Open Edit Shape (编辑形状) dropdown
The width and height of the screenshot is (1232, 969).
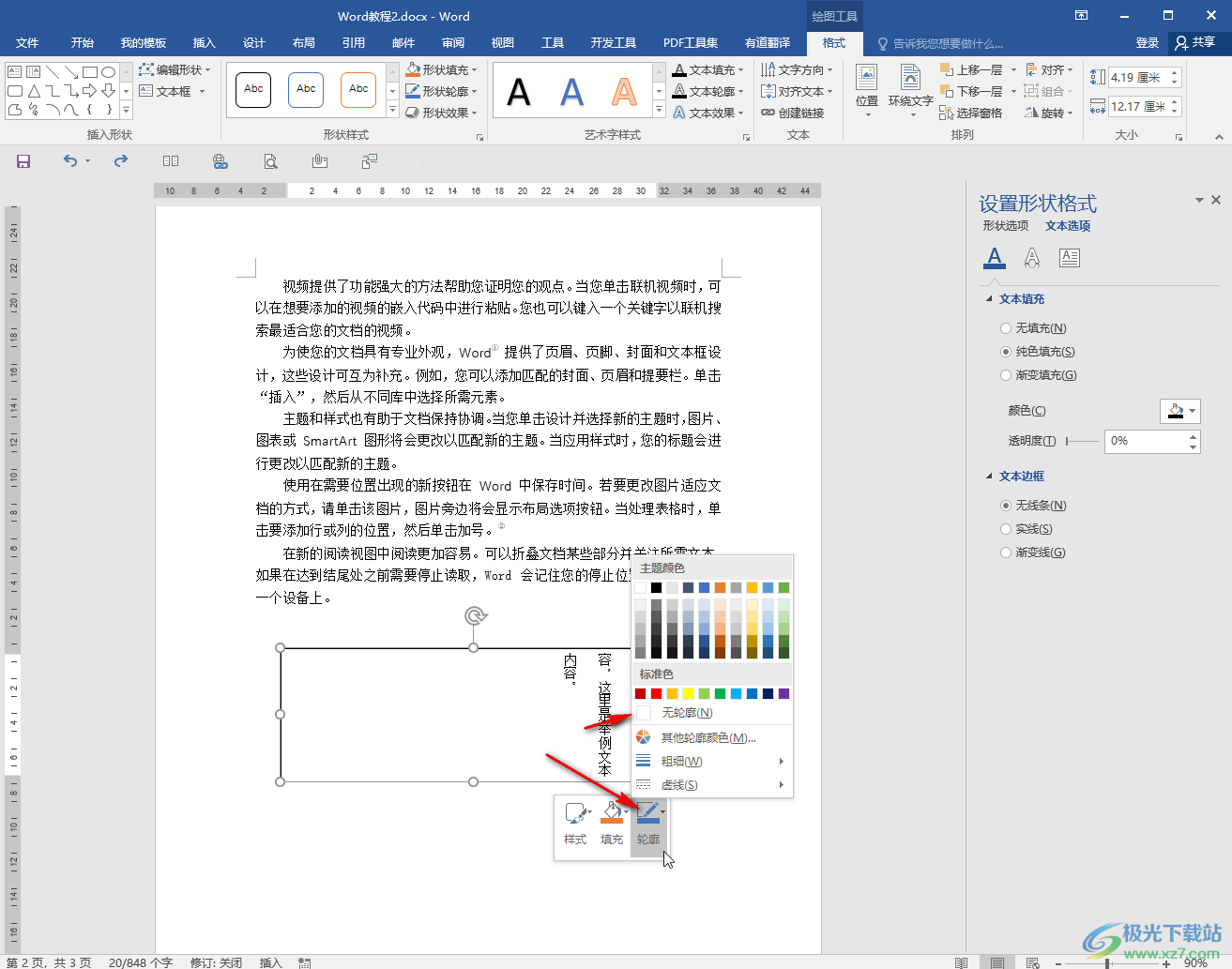175,69
